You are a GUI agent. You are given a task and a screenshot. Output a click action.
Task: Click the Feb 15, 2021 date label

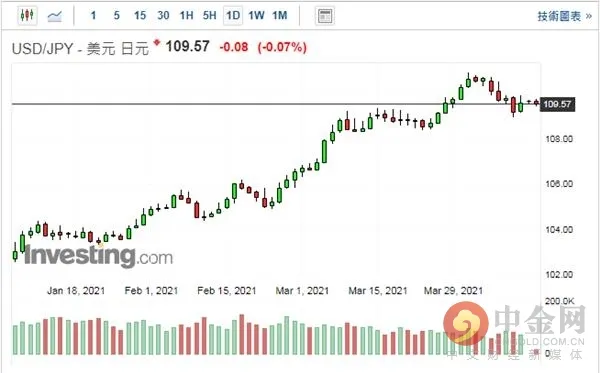coord(227,291)
